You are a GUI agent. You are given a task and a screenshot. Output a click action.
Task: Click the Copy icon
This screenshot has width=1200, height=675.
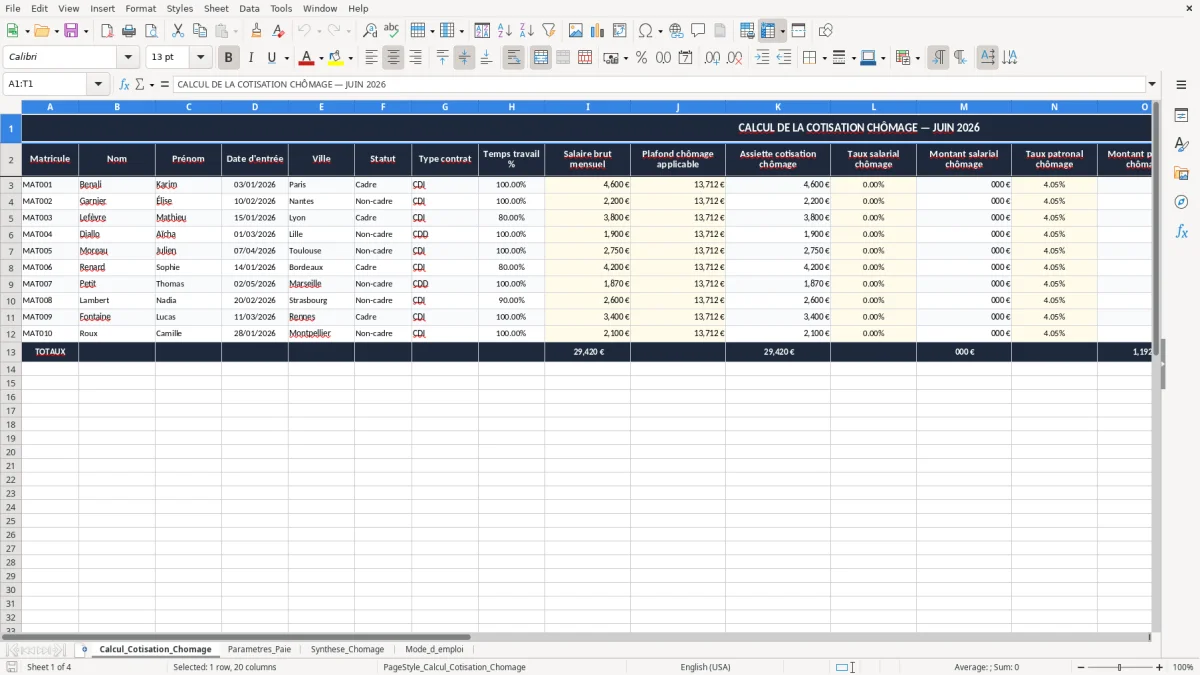200,31
